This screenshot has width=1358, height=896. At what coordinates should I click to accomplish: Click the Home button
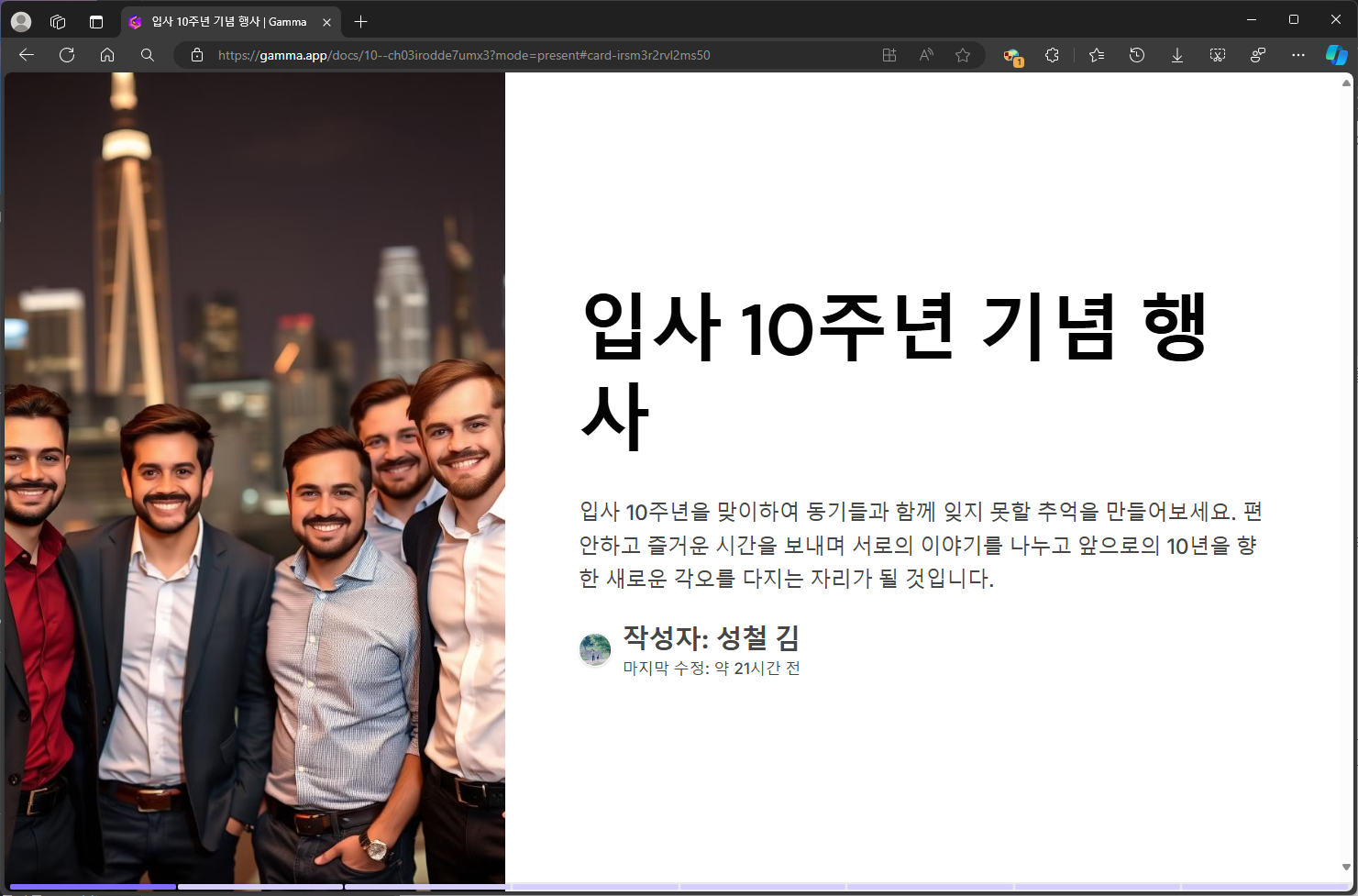coord(107,55)
